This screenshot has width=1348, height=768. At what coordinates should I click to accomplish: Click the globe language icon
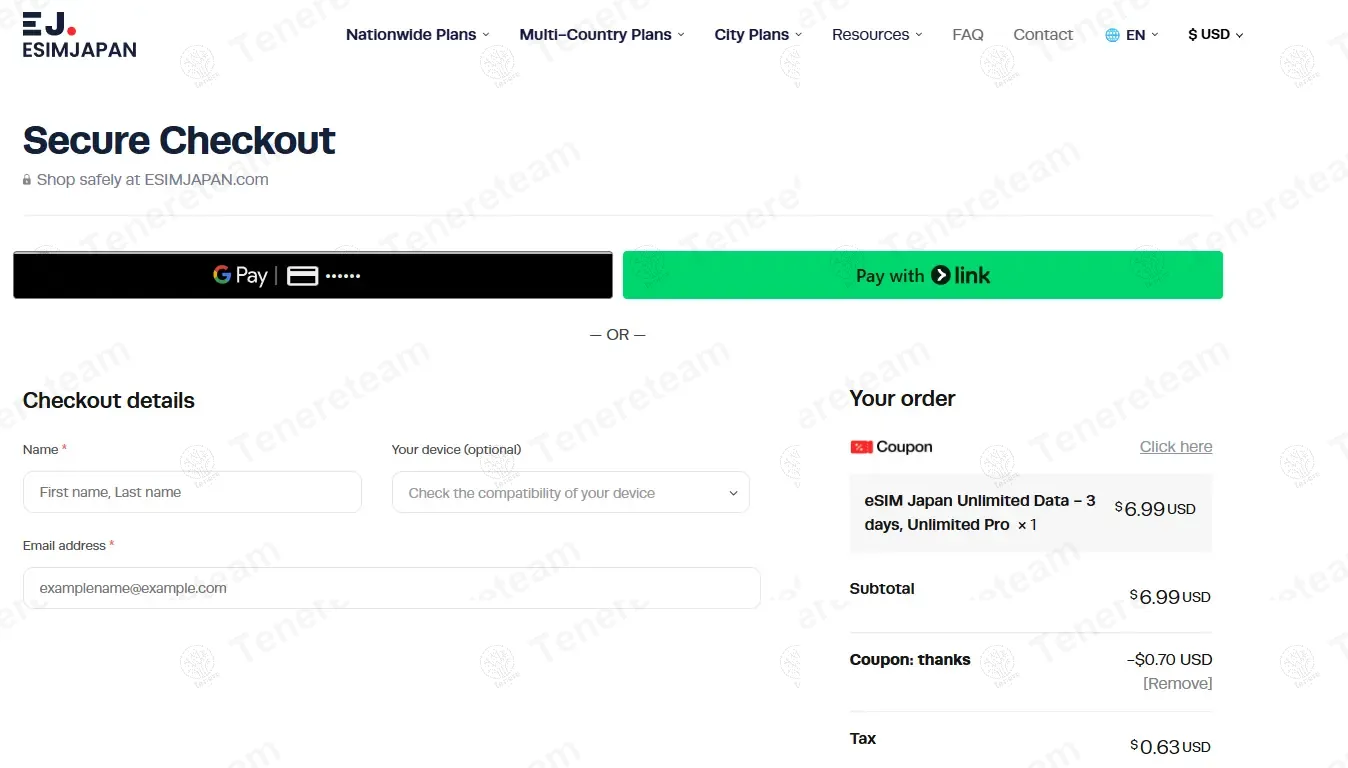tap(1112, 35)
